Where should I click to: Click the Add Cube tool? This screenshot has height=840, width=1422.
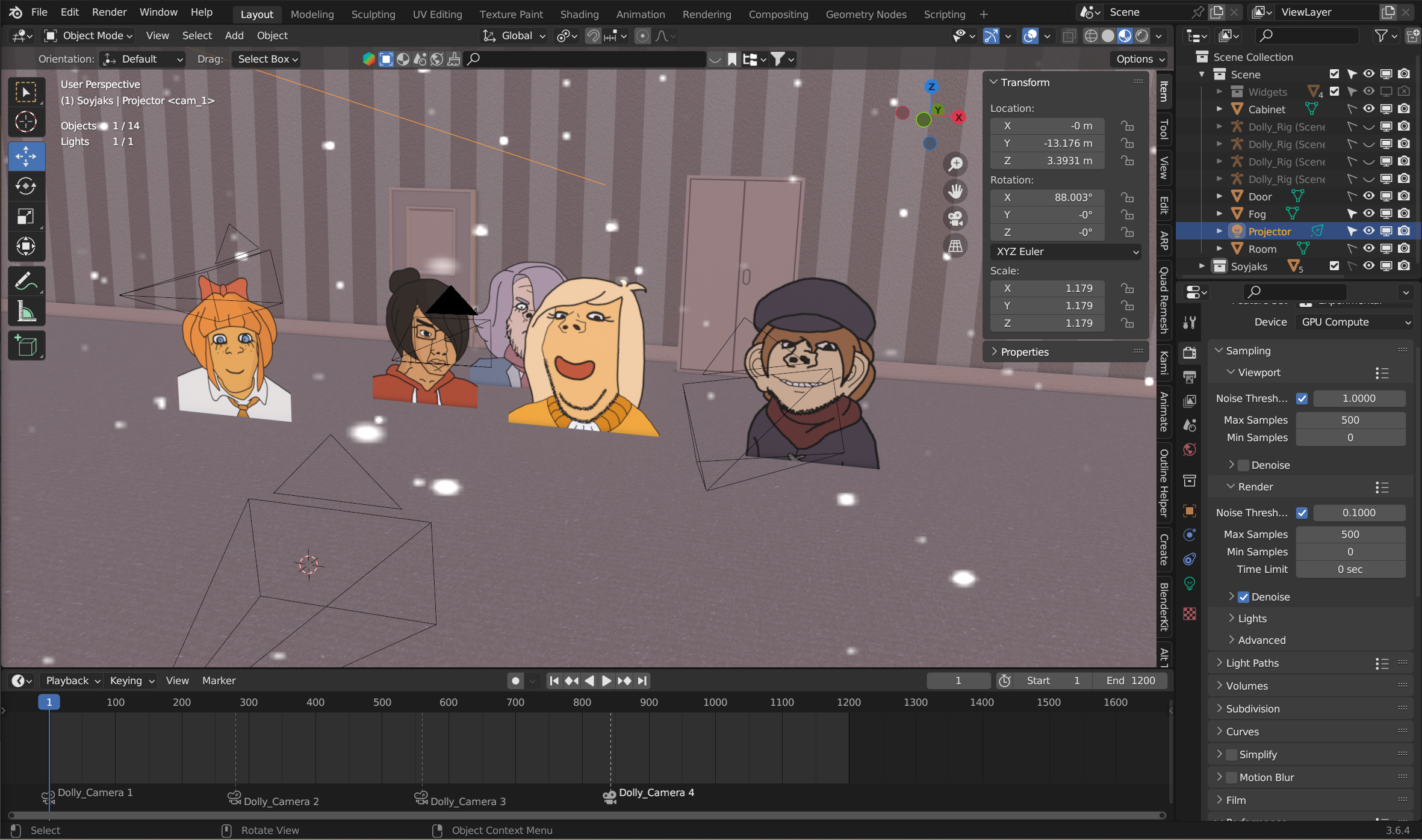pos(26,346)
